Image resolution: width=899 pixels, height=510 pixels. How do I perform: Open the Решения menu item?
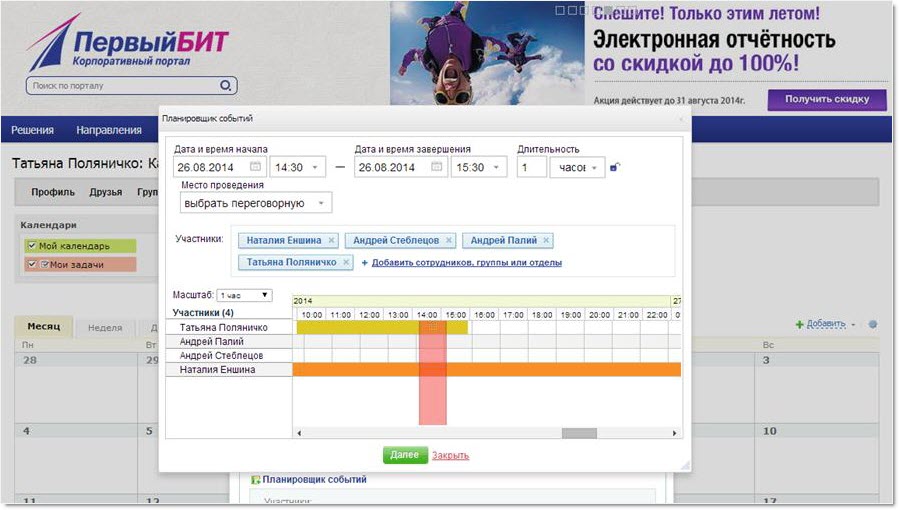(x=32, y=130)
